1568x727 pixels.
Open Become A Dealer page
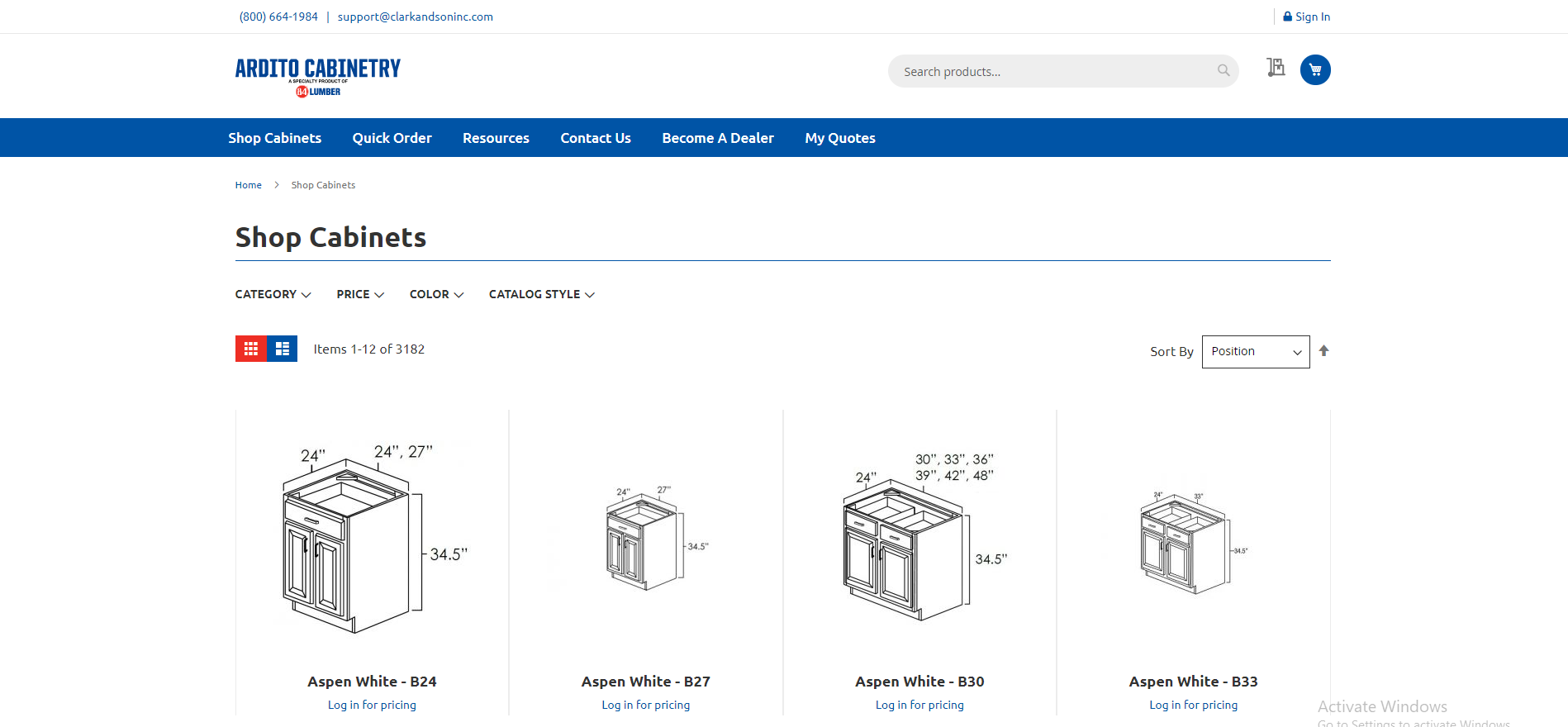click(x=718, y=138)
